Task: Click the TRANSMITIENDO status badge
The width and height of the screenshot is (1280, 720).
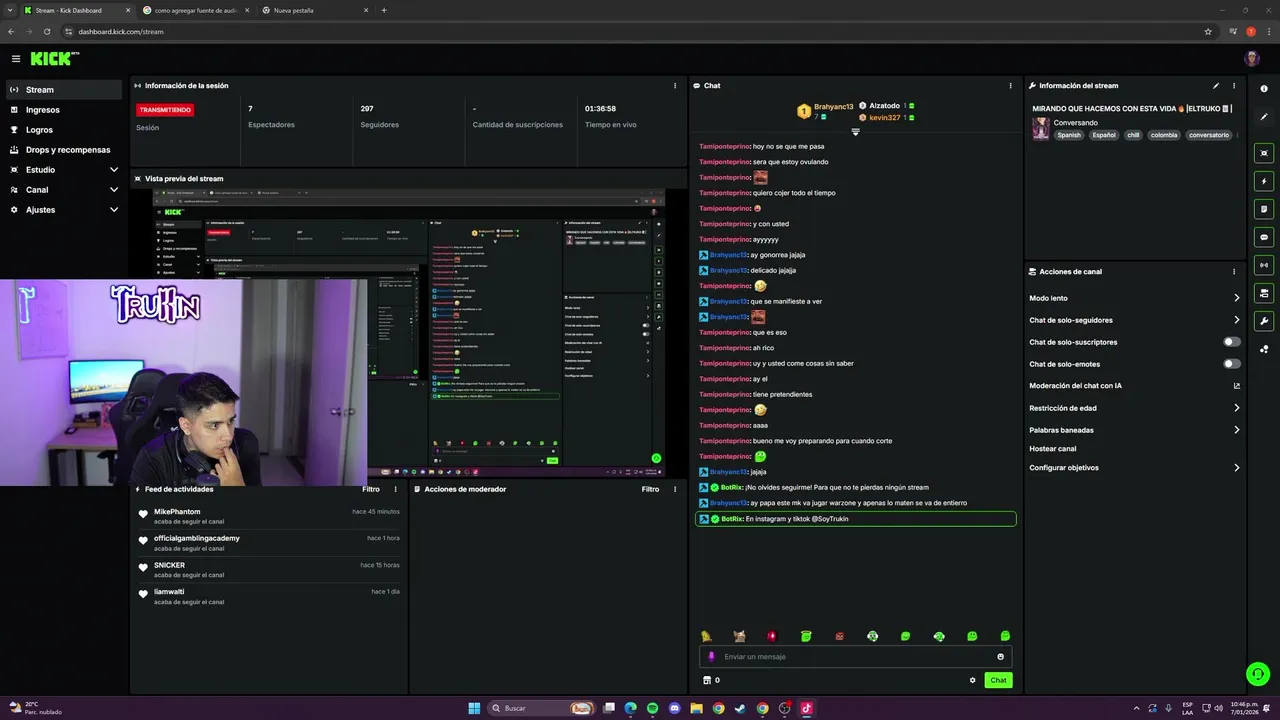Action: click(x=165, y=110)
